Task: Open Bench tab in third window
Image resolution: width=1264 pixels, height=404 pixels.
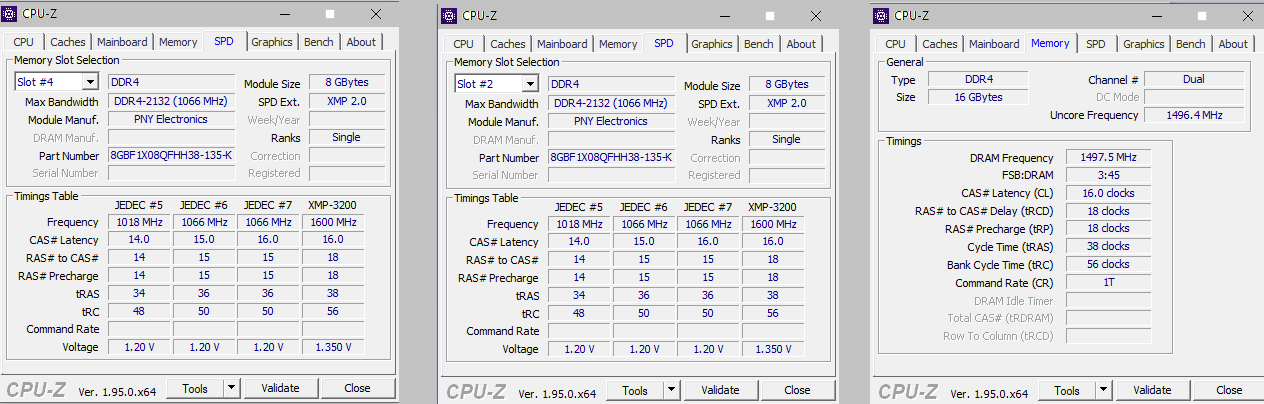Action: [x=1191, y=44]
